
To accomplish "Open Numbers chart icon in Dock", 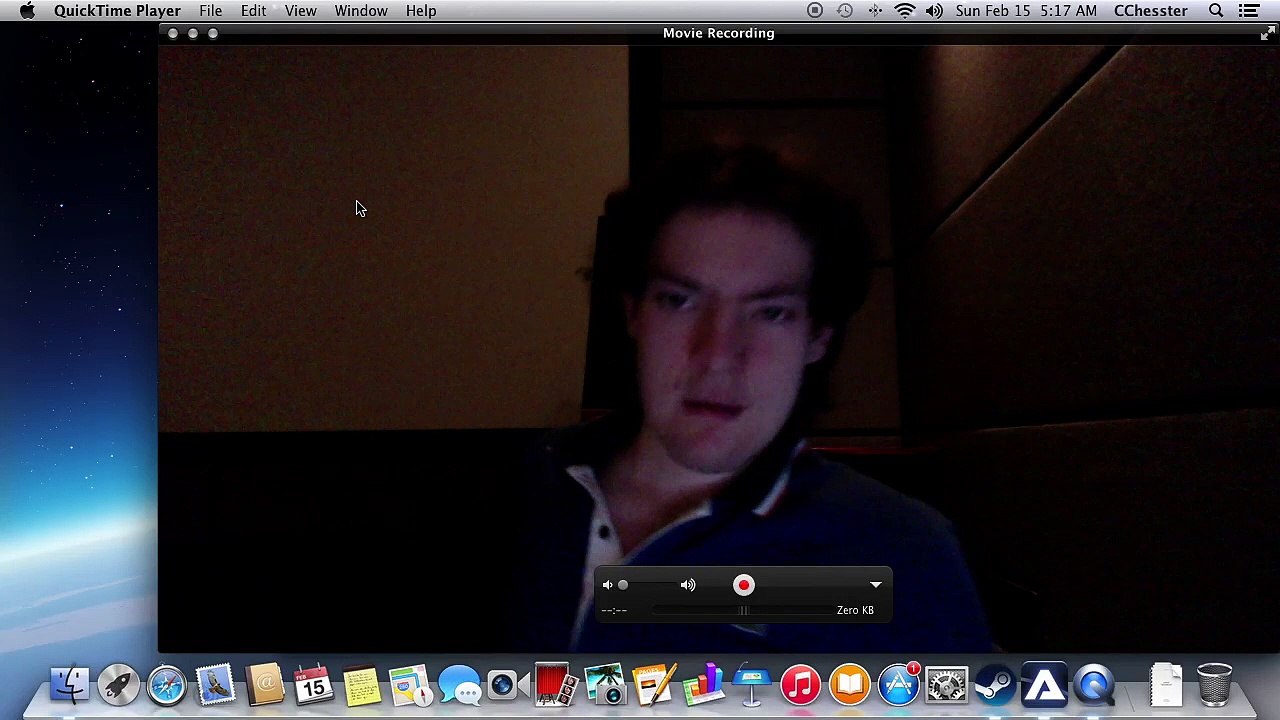I will pos(703,686).
